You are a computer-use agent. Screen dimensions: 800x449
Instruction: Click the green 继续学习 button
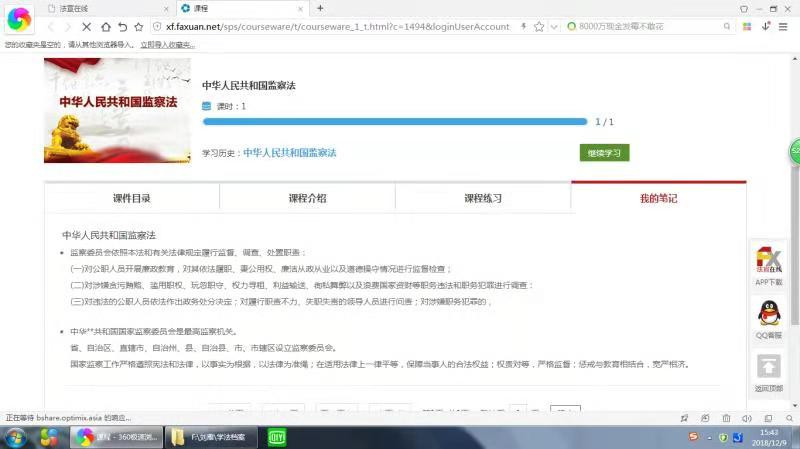[x=604, y=153]
